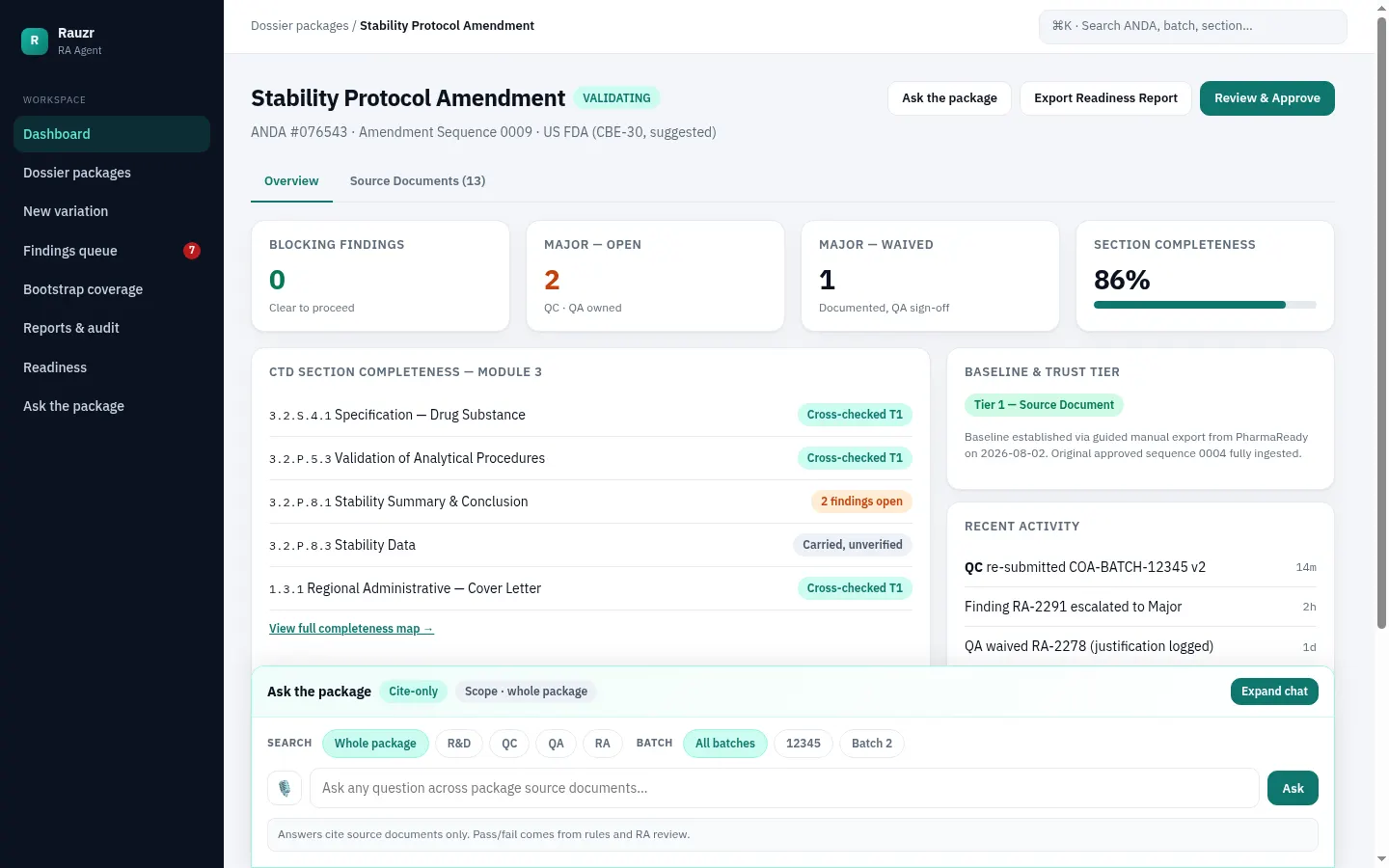Click the VALIDATING status badge

616,98
